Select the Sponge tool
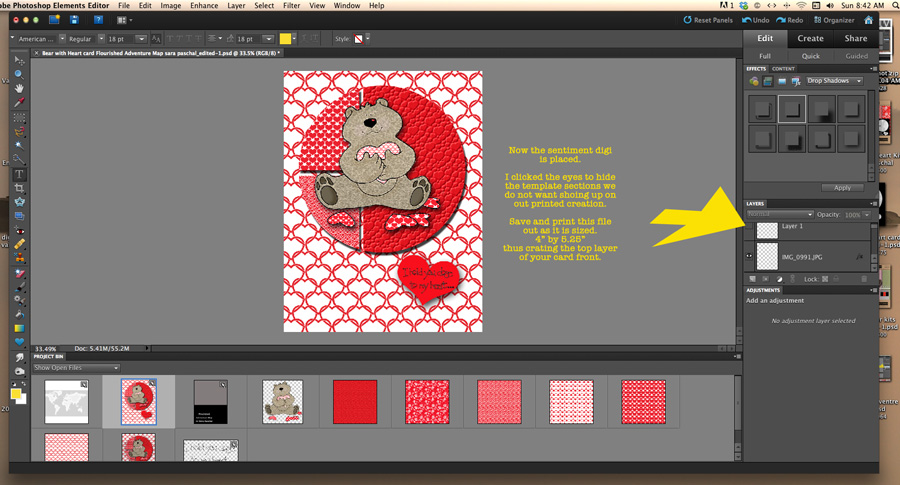The width and height of the screenshot is (900, 485). (x=19, y=371)
